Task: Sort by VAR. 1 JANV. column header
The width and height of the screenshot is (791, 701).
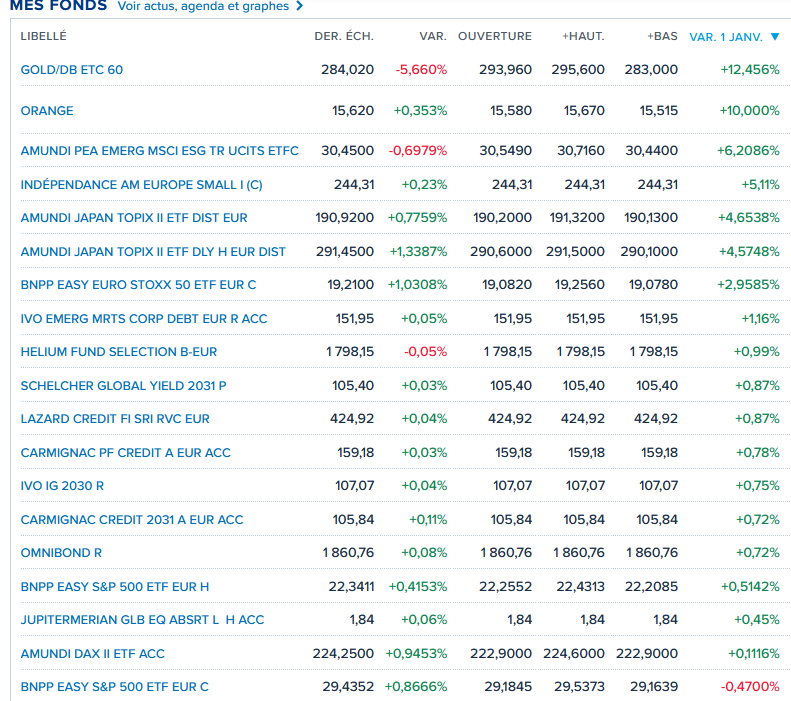Action: pyautogui.click(x=725, y=37)
